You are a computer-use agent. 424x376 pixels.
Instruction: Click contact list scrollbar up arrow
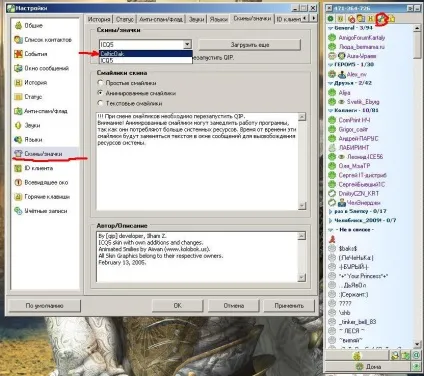tap(417, 28)
